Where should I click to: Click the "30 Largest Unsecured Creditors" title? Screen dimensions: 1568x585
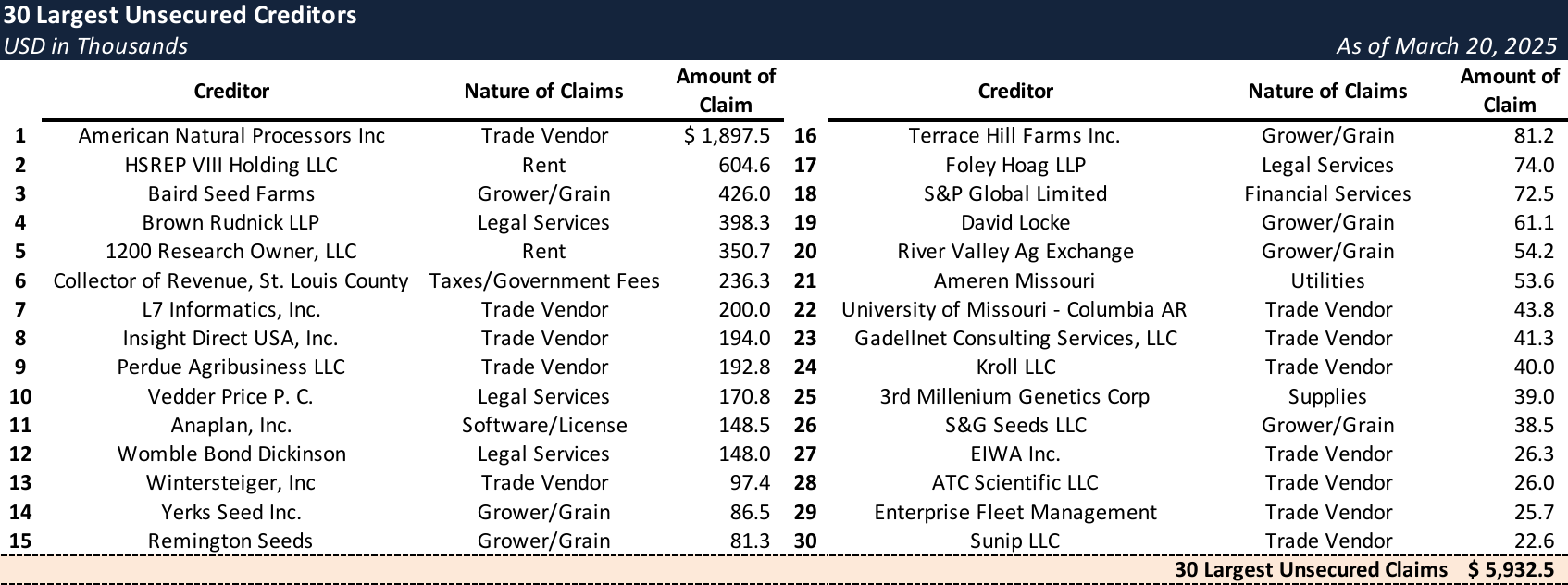tap(180, 16)
